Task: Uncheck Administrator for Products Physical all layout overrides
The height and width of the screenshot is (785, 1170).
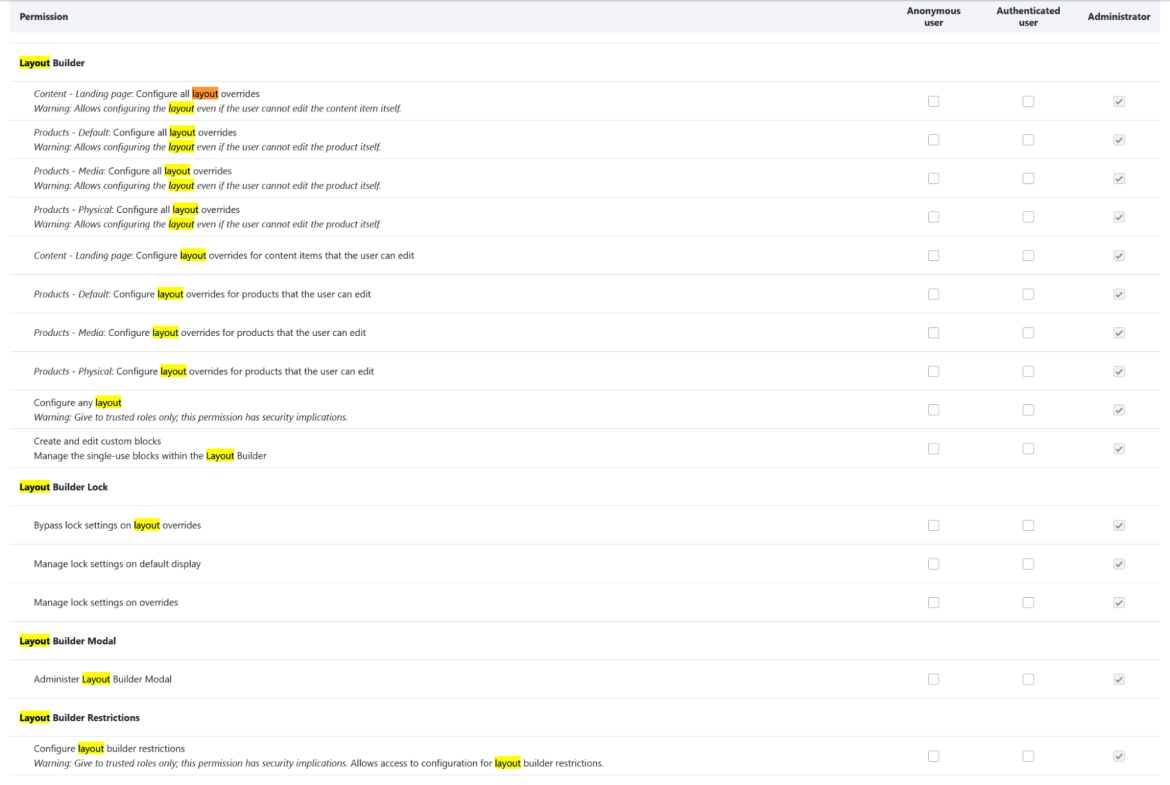Action: pyautogui.click(x=1119, y=217)
